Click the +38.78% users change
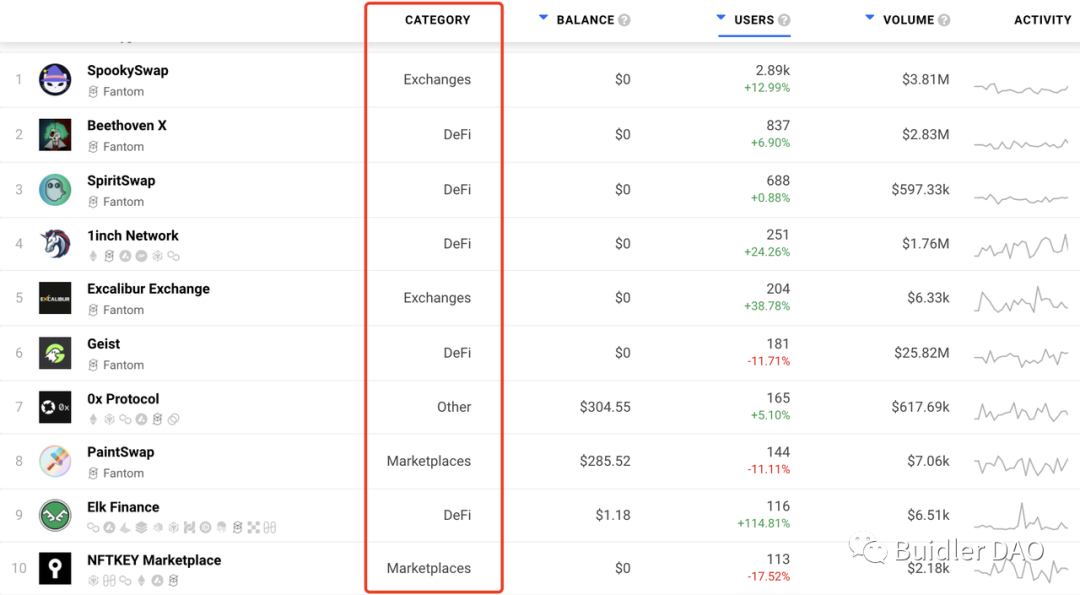 click(767, 306)
